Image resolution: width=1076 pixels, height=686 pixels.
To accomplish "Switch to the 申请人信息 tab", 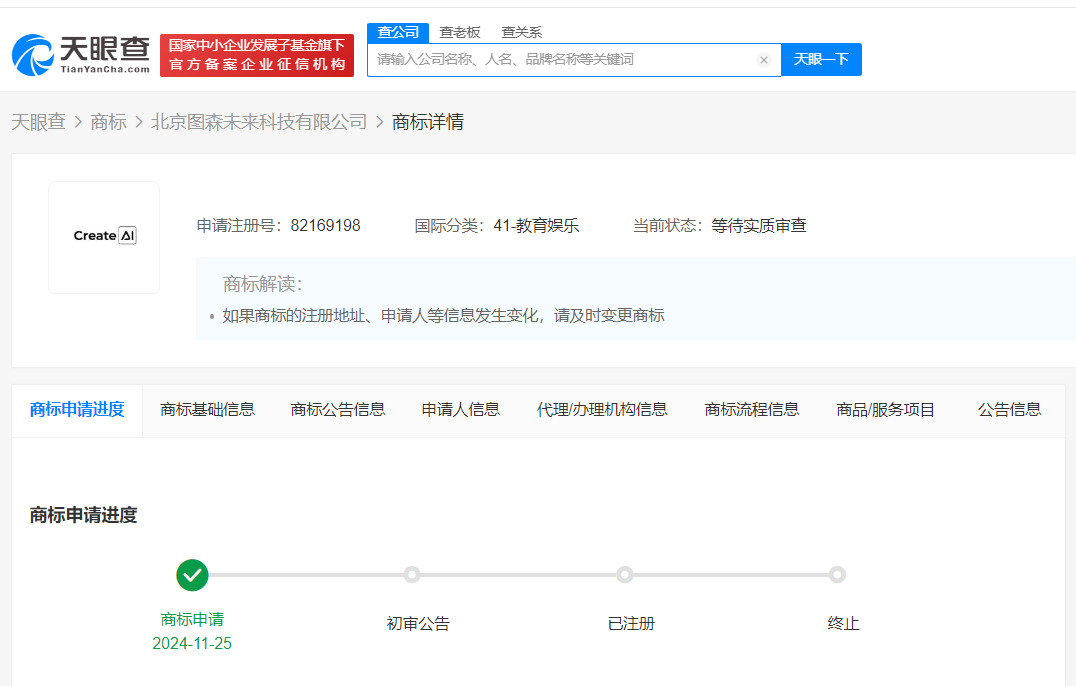I will tap(461, 410).
